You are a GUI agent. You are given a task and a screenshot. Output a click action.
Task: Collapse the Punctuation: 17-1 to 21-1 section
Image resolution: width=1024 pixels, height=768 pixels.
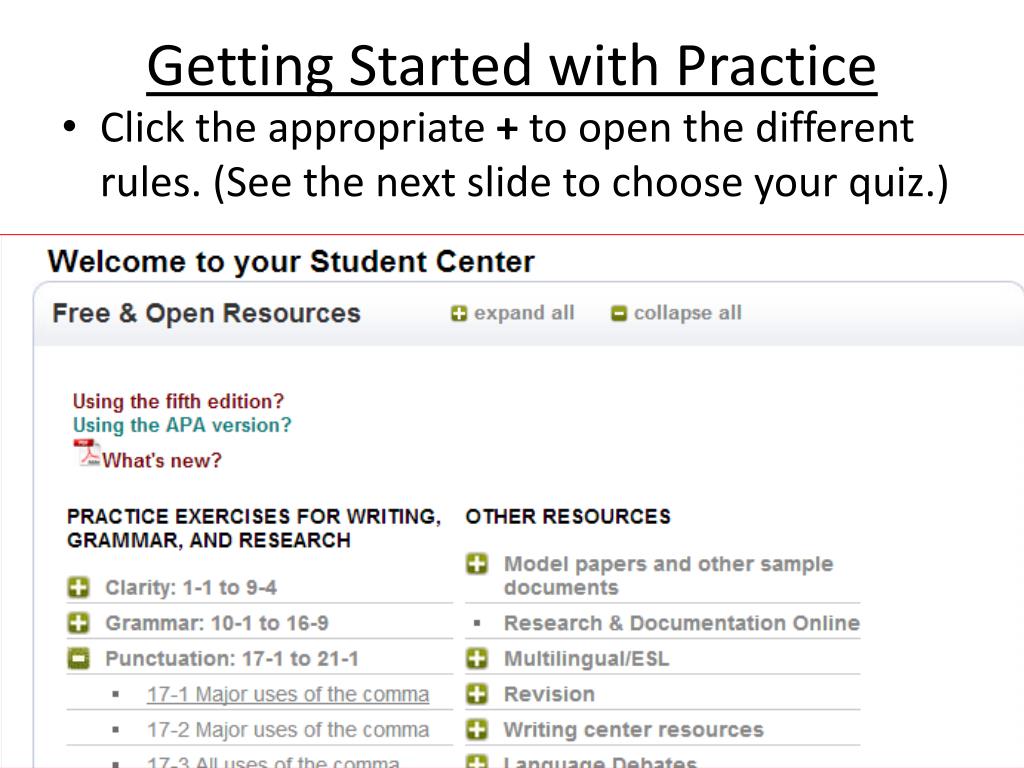point(78,658)
